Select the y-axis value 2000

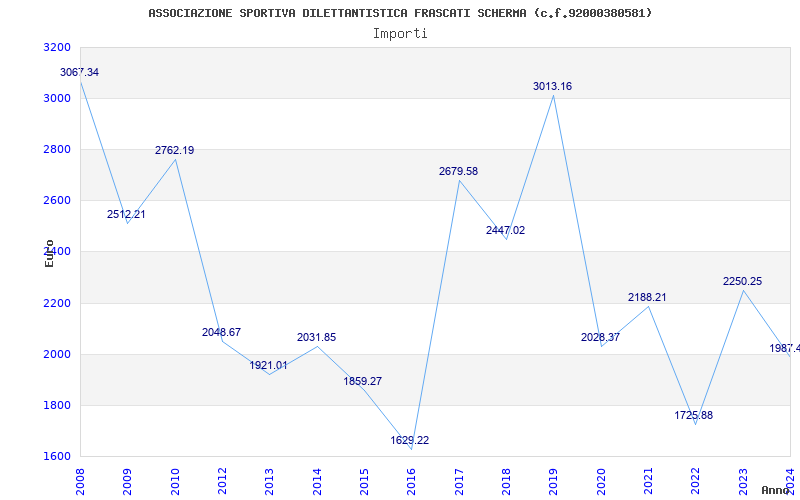(57, 355)
